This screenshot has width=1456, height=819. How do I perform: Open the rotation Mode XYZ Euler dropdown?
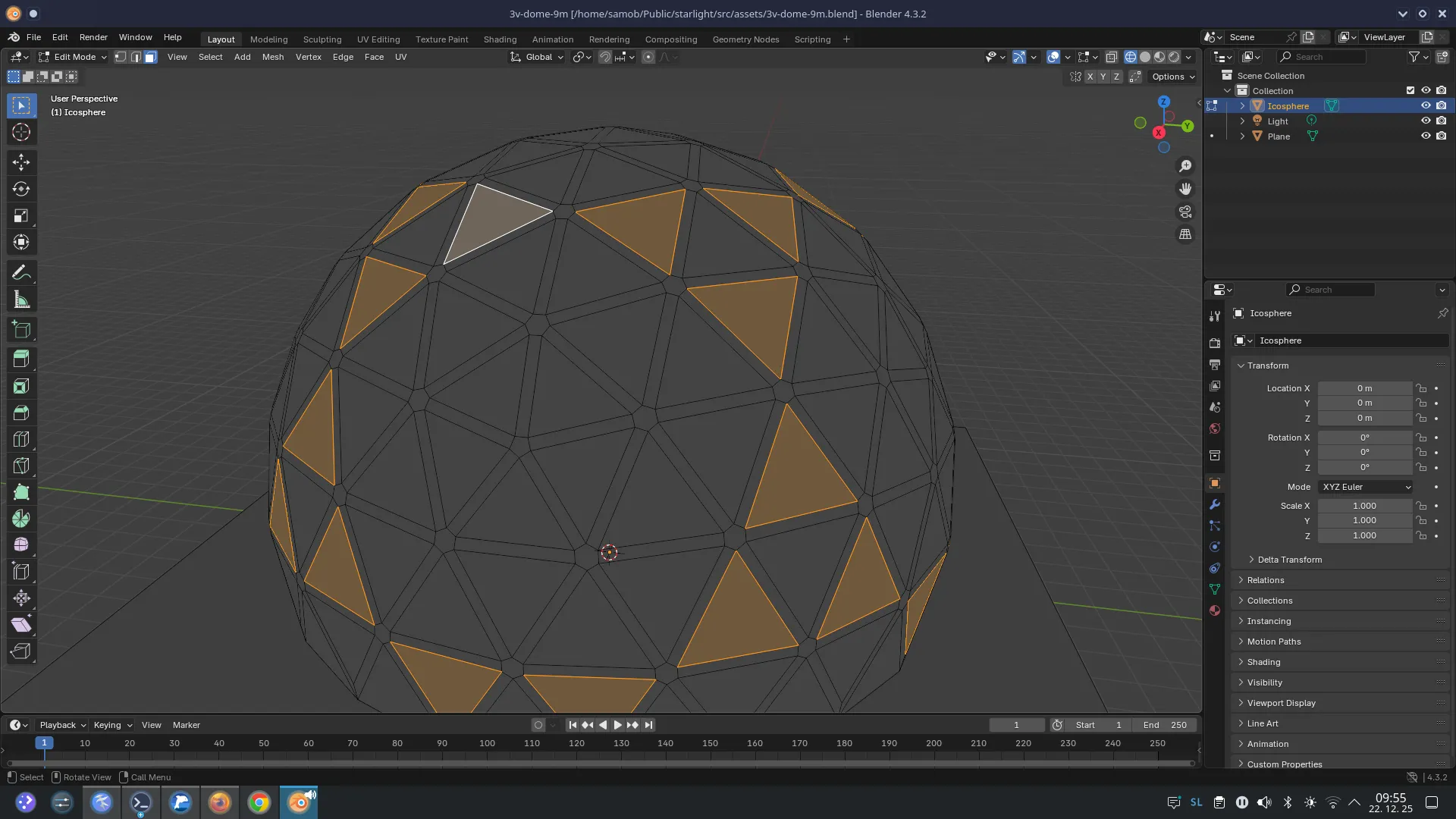(x=1363, y=486)
